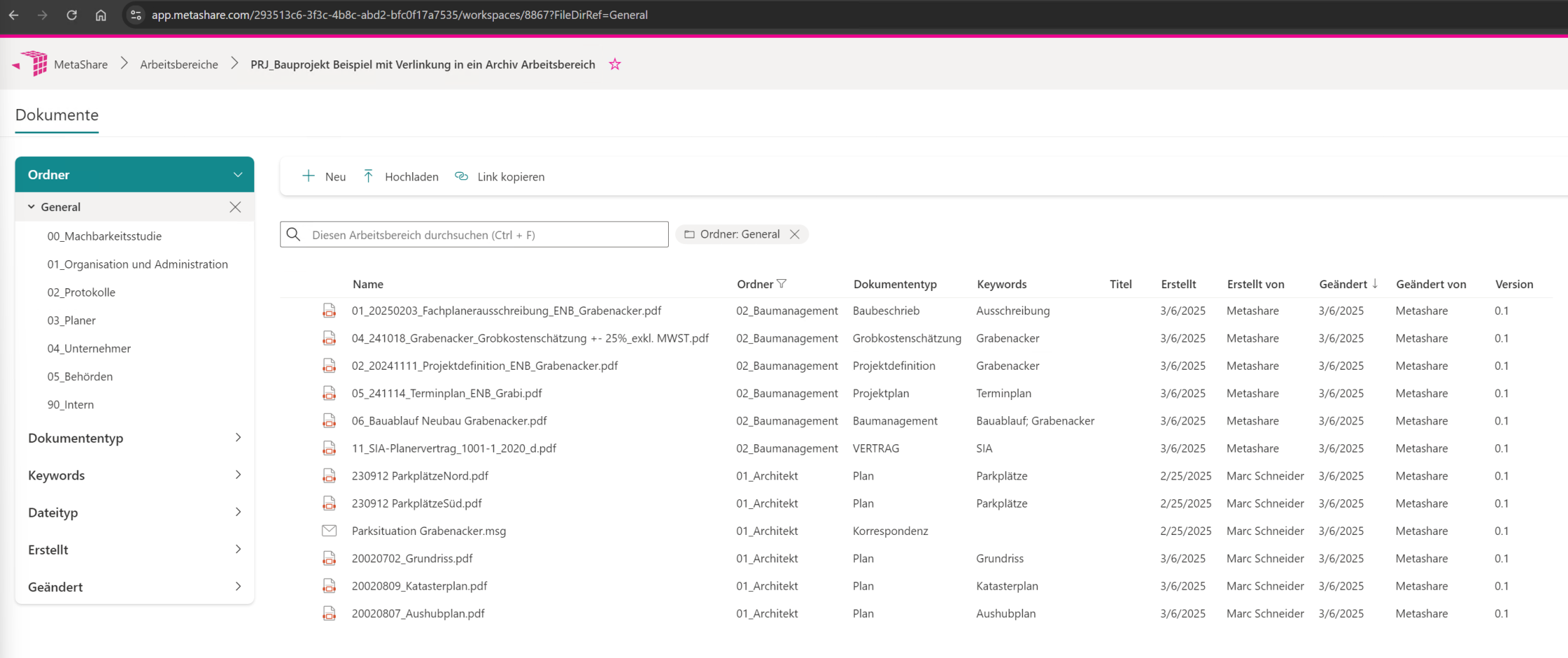The height and width of the screenshot is (658, 1568).
Task: Collapse the Ordner panel header
Action: 237,174
